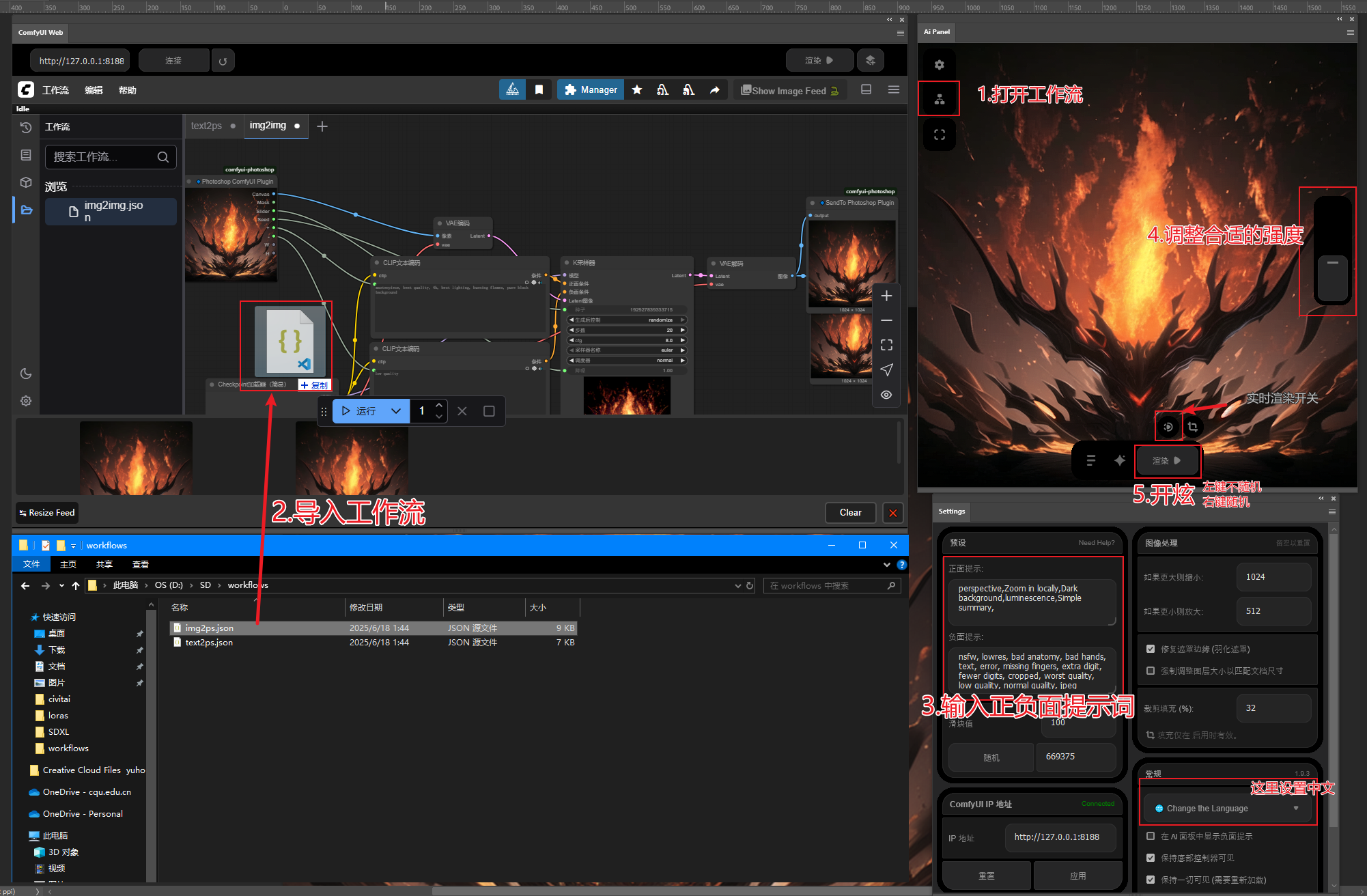Viewport: 1367px width, 896px height.
Task: Toggle the realtime render switch in Ai Panel
Action: [x=1168, y=427]
